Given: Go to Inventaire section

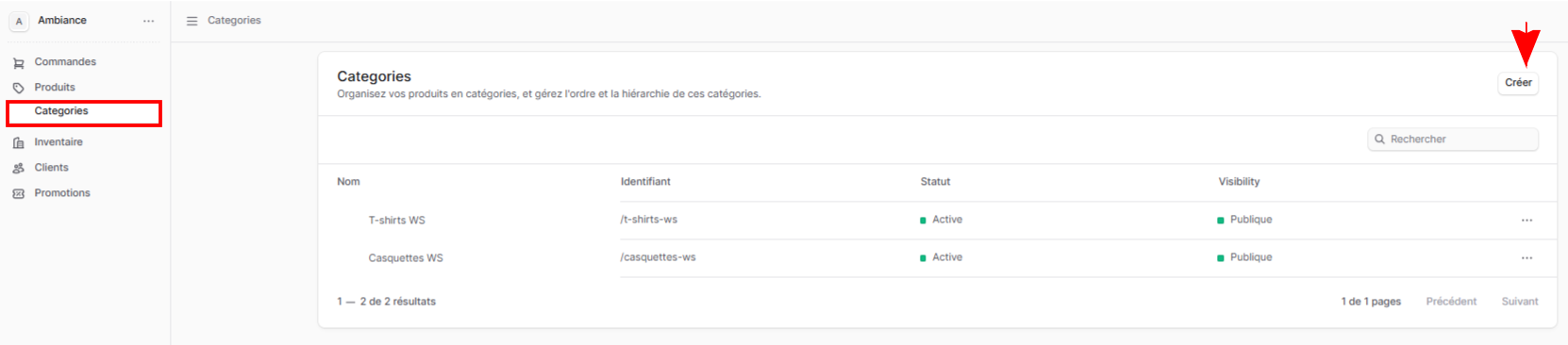Looking at the screenshot, I should pos(58,142).
